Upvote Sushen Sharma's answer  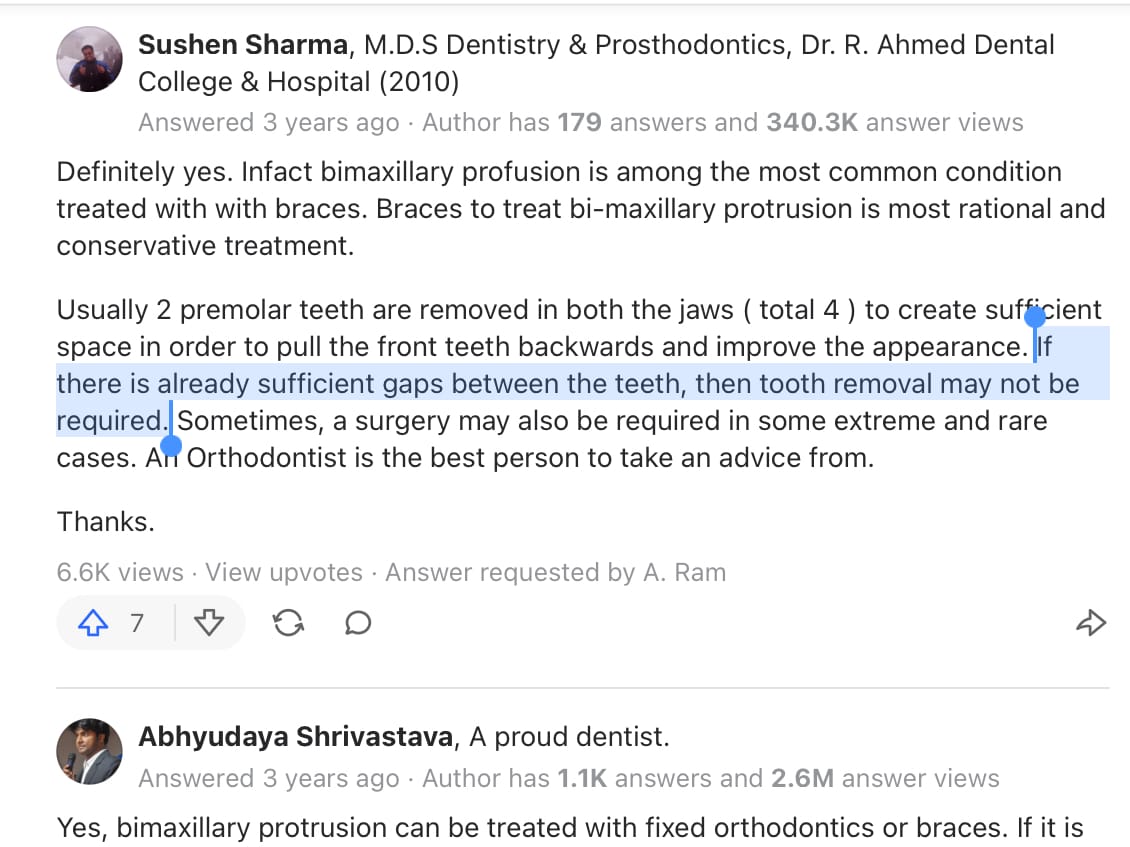pos(93,624)
